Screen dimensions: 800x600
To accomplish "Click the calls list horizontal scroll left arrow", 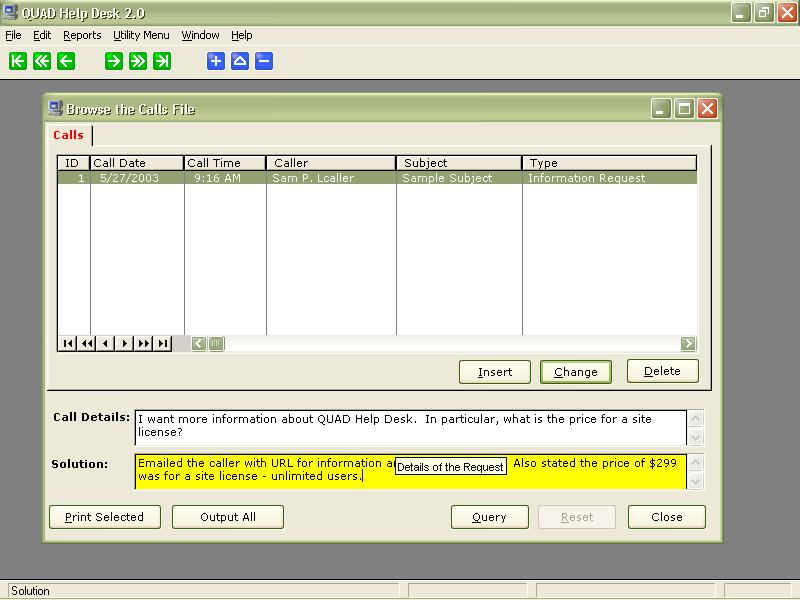I will (x=199, y=344).
